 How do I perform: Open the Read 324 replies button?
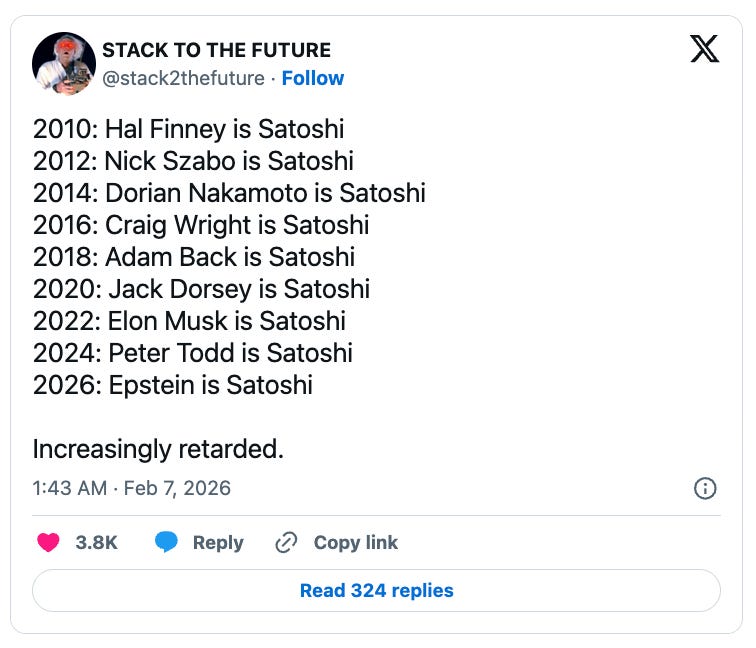[x=376, y=590]
